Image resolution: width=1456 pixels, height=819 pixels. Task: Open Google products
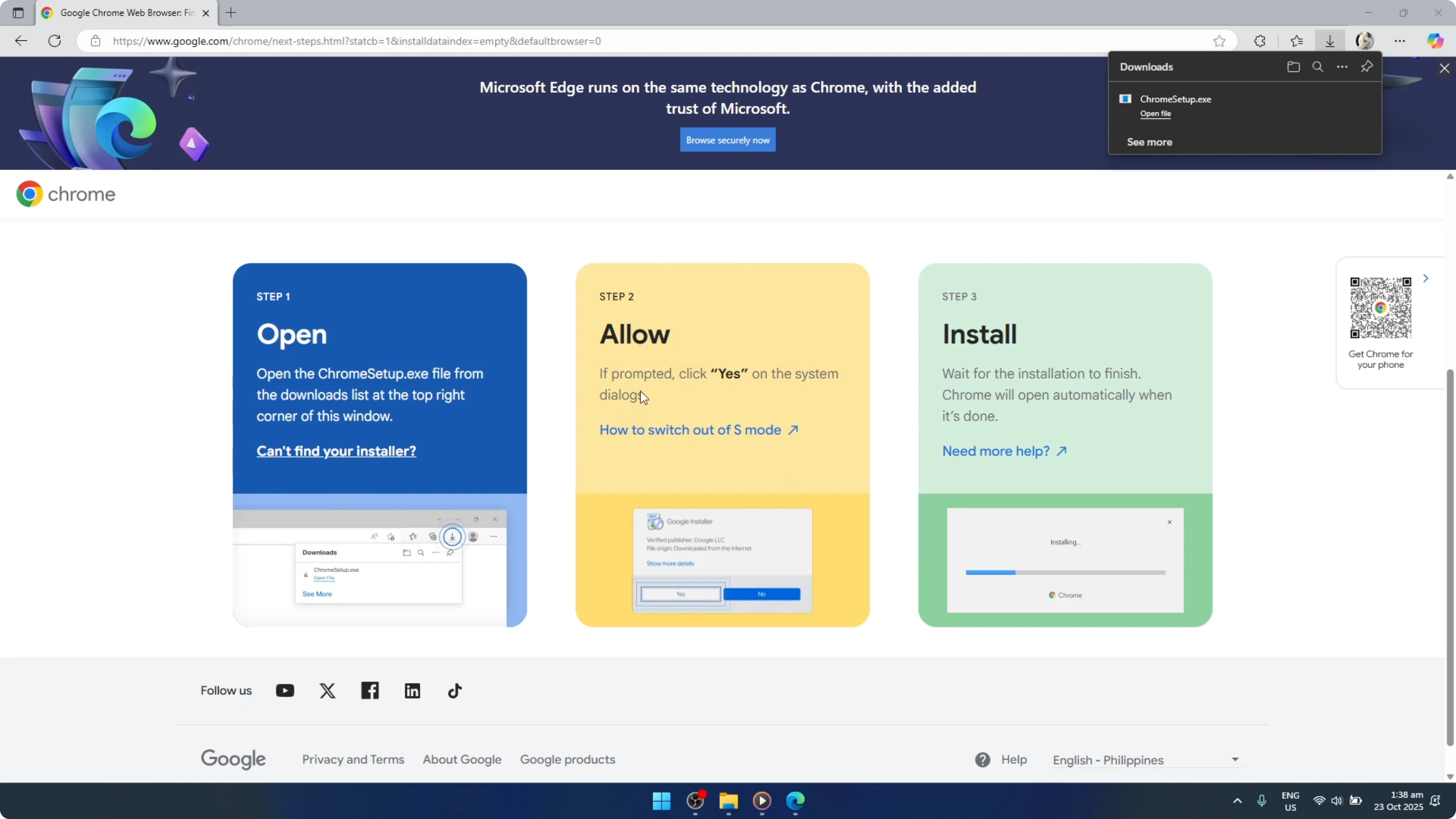pos(567,759)
